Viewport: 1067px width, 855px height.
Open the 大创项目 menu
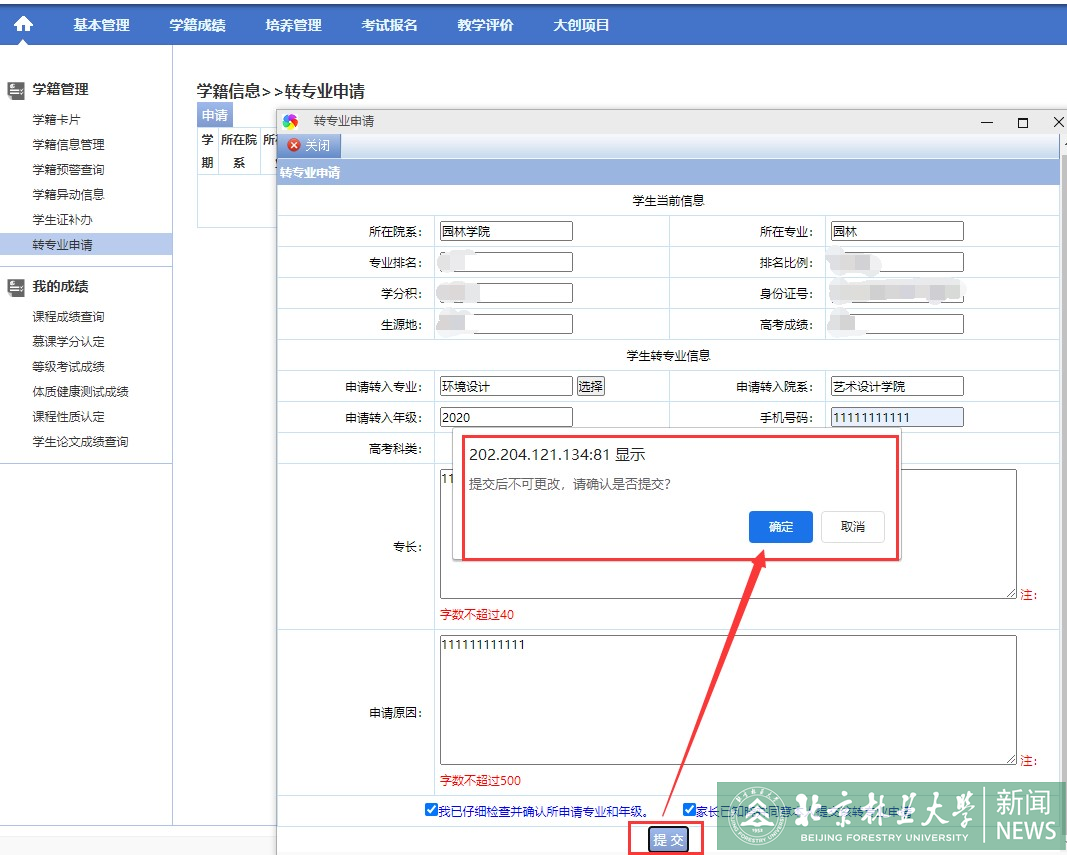(581, 25)
